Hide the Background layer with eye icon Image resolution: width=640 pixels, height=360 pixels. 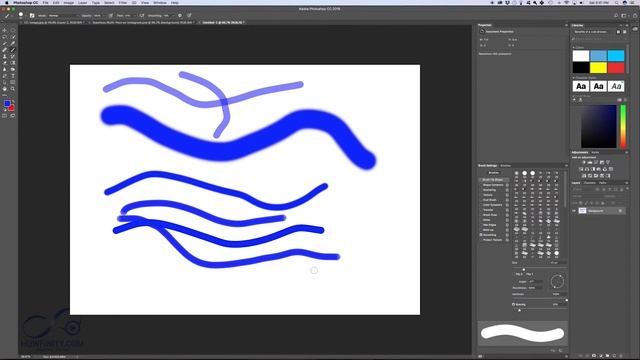click(574, 211)
